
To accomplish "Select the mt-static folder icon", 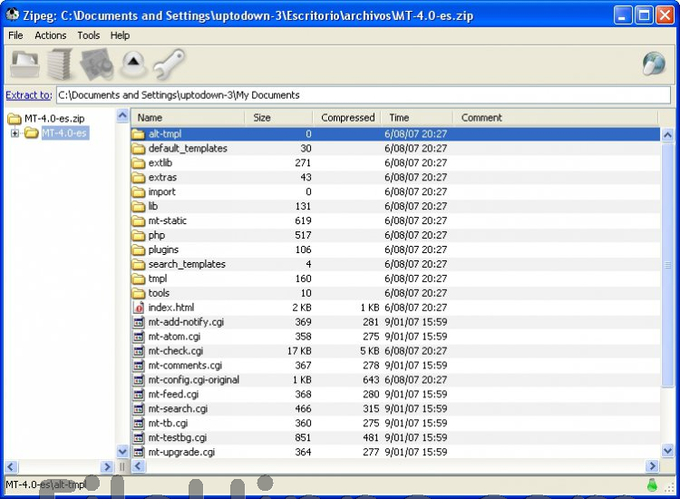I will [x=138, y=221].
